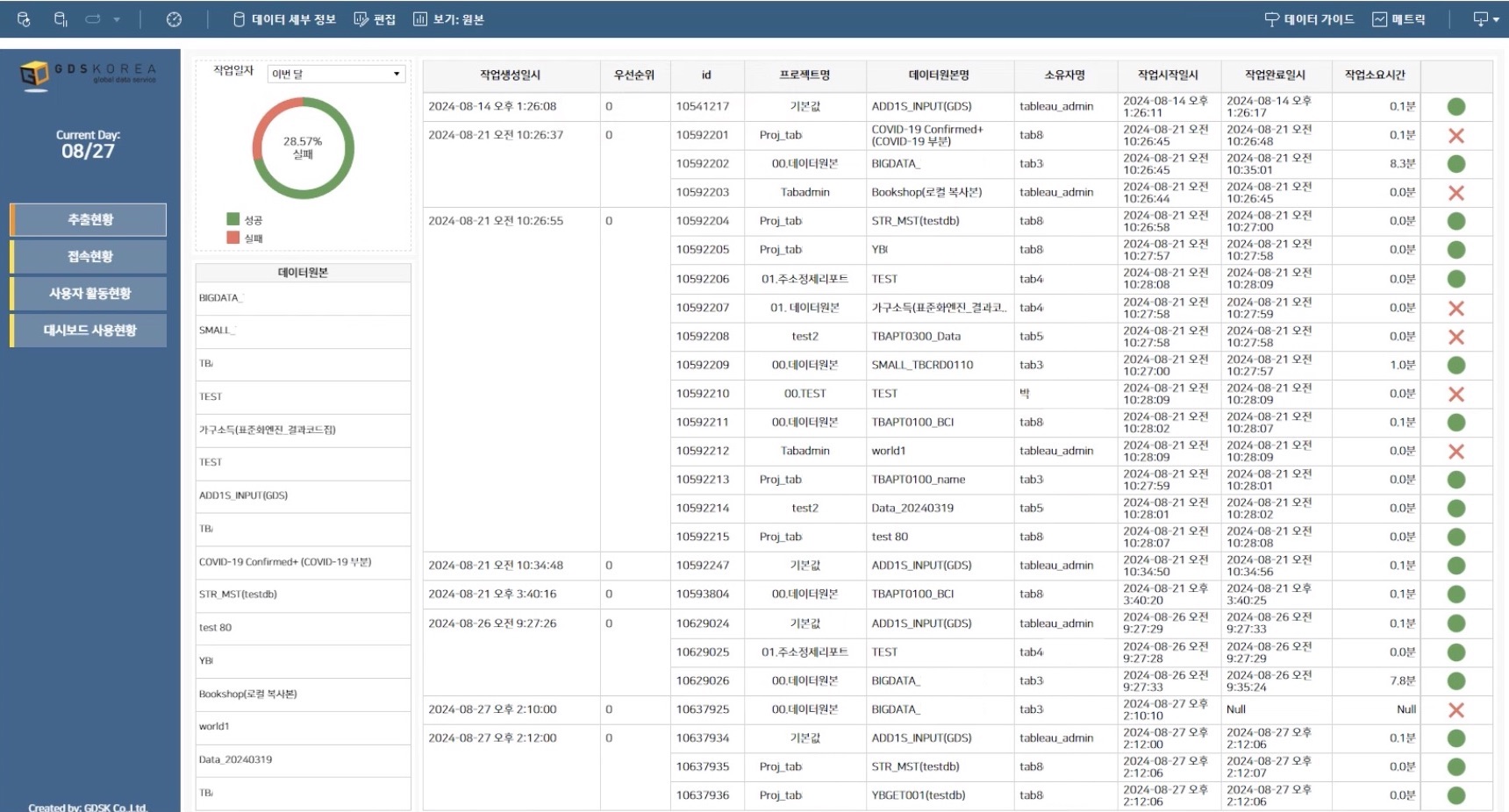Open 사용자 활동현황 page
Image resolution: width=1509 pixels, height=812 pixels.
point(89,293)
